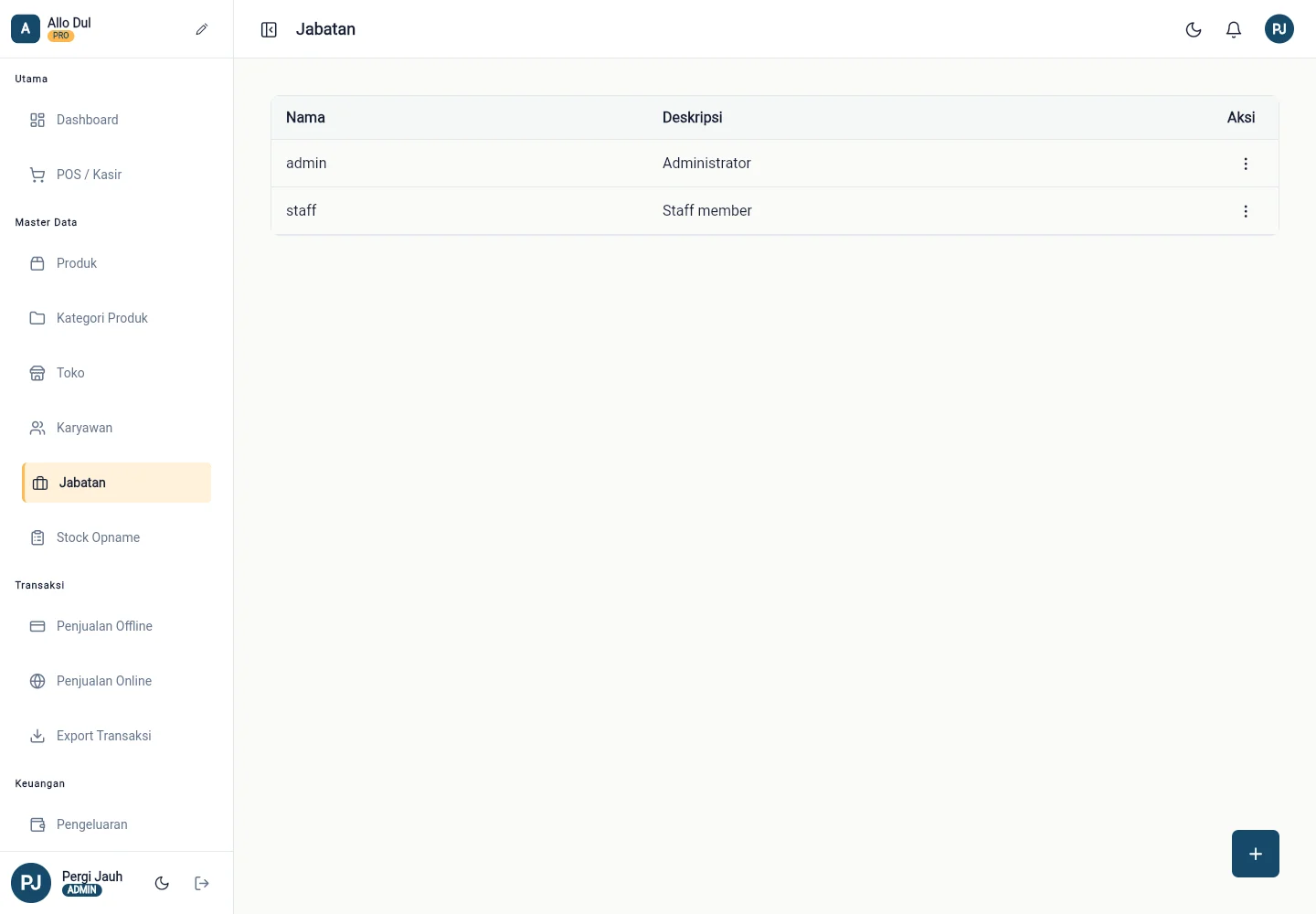View Penjualan Offline transactions

coord(116,626)
